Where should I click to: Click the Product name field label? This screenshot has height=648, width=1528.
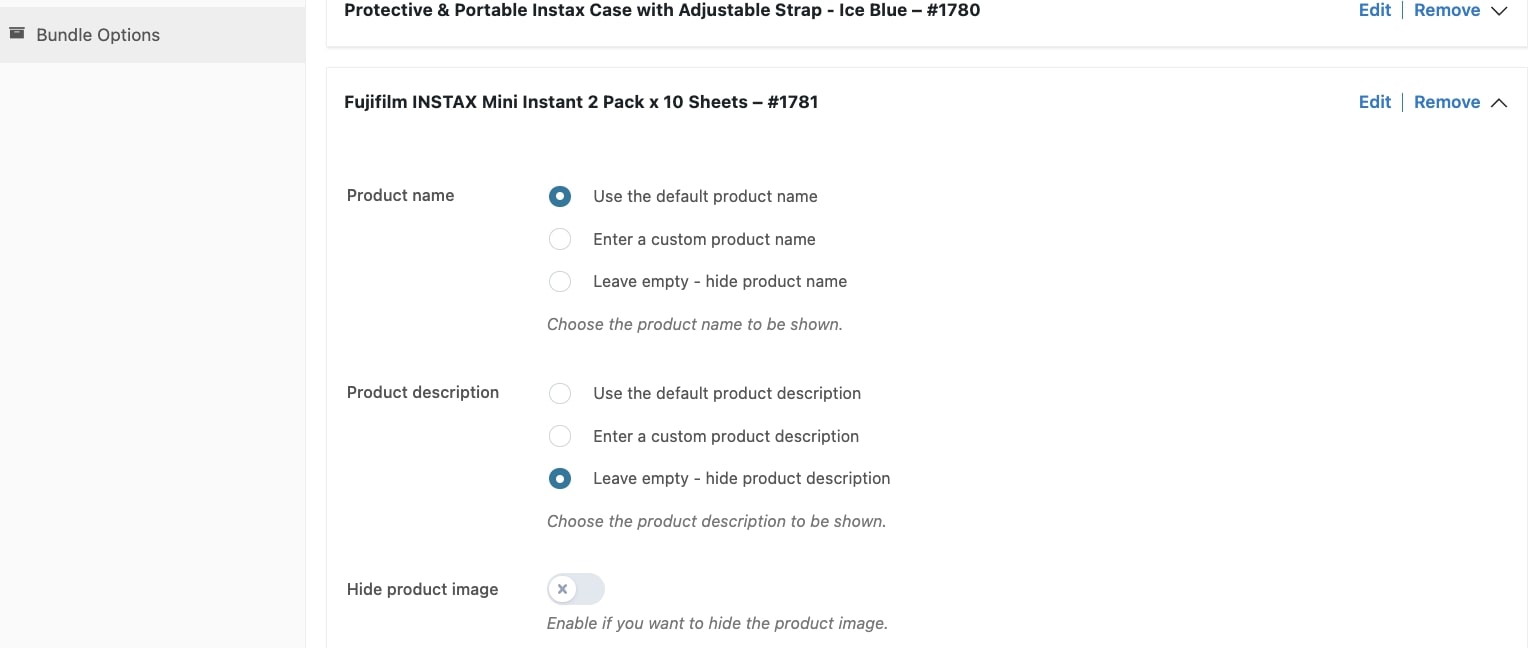click(400, 195)
